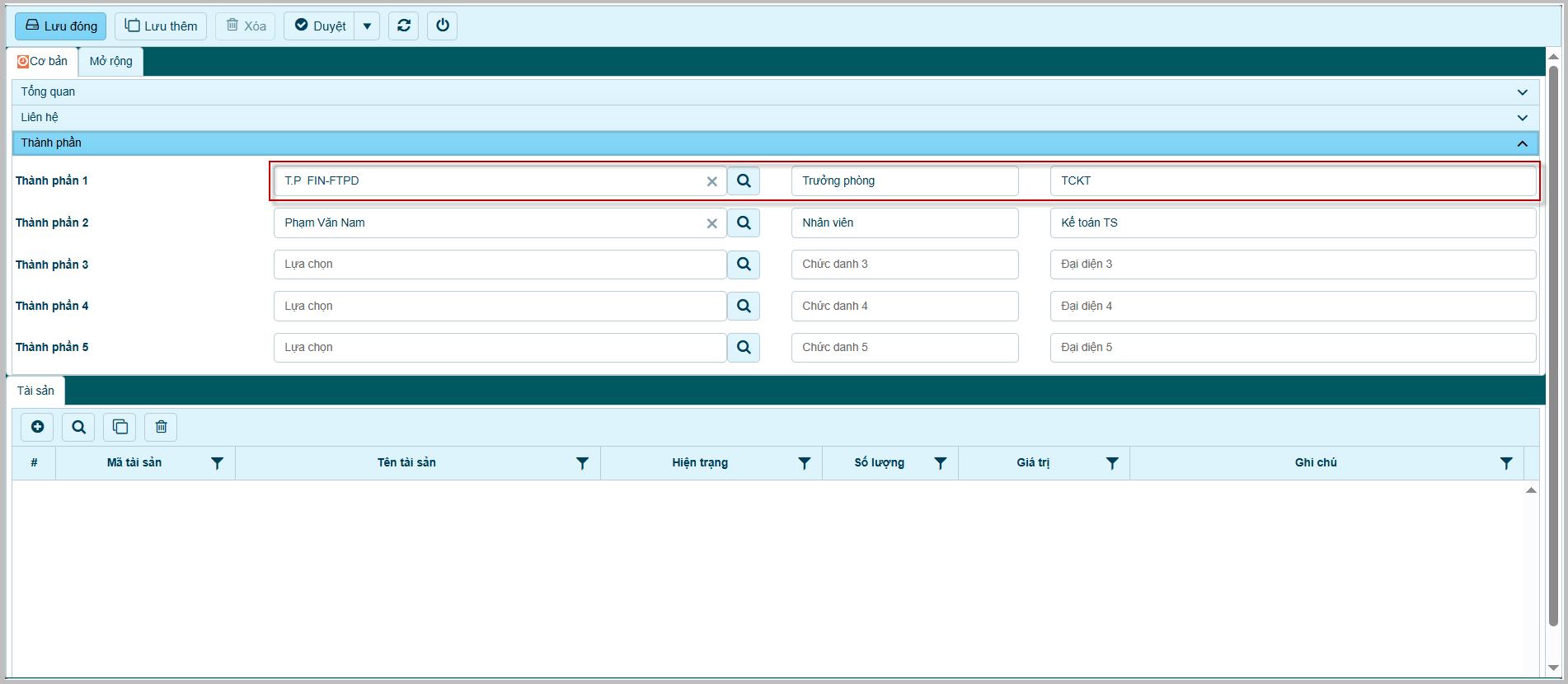
Task: Click the search icon in asset toolbar
Action: pos(78,427)
